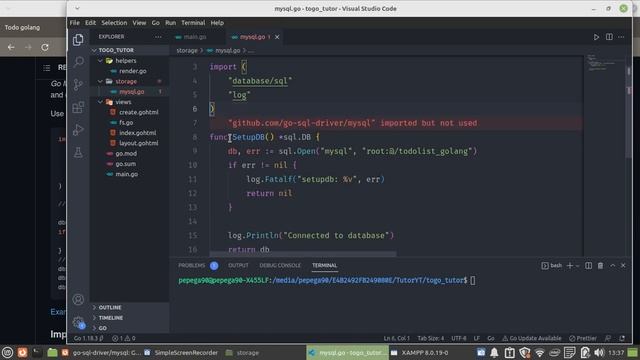Open the Search view in the activity bar
This screenshot has height=360, width=640.
click(x=78, y=62)
